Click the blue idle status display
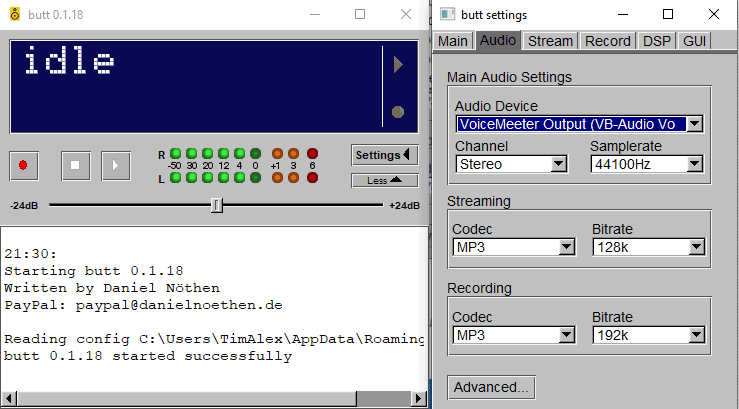This screenshot has height=409, width=739. pyautogui.click(x=214, y=87)
